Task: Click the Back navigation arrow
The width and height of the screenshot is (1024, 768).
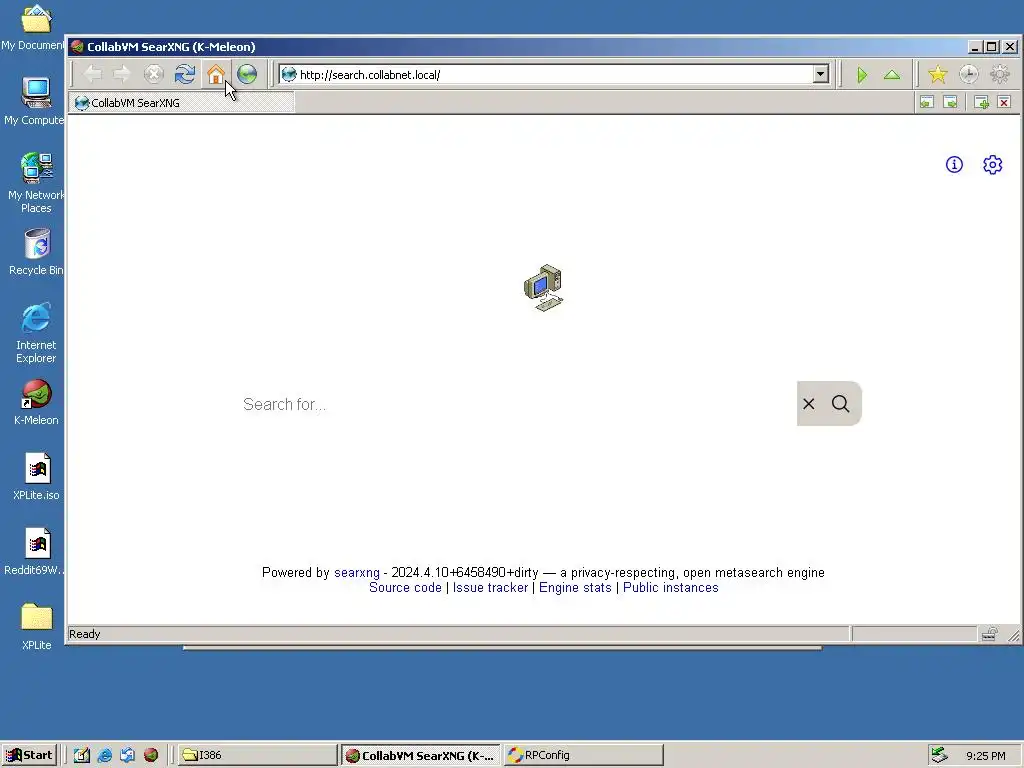Action: 93,74
